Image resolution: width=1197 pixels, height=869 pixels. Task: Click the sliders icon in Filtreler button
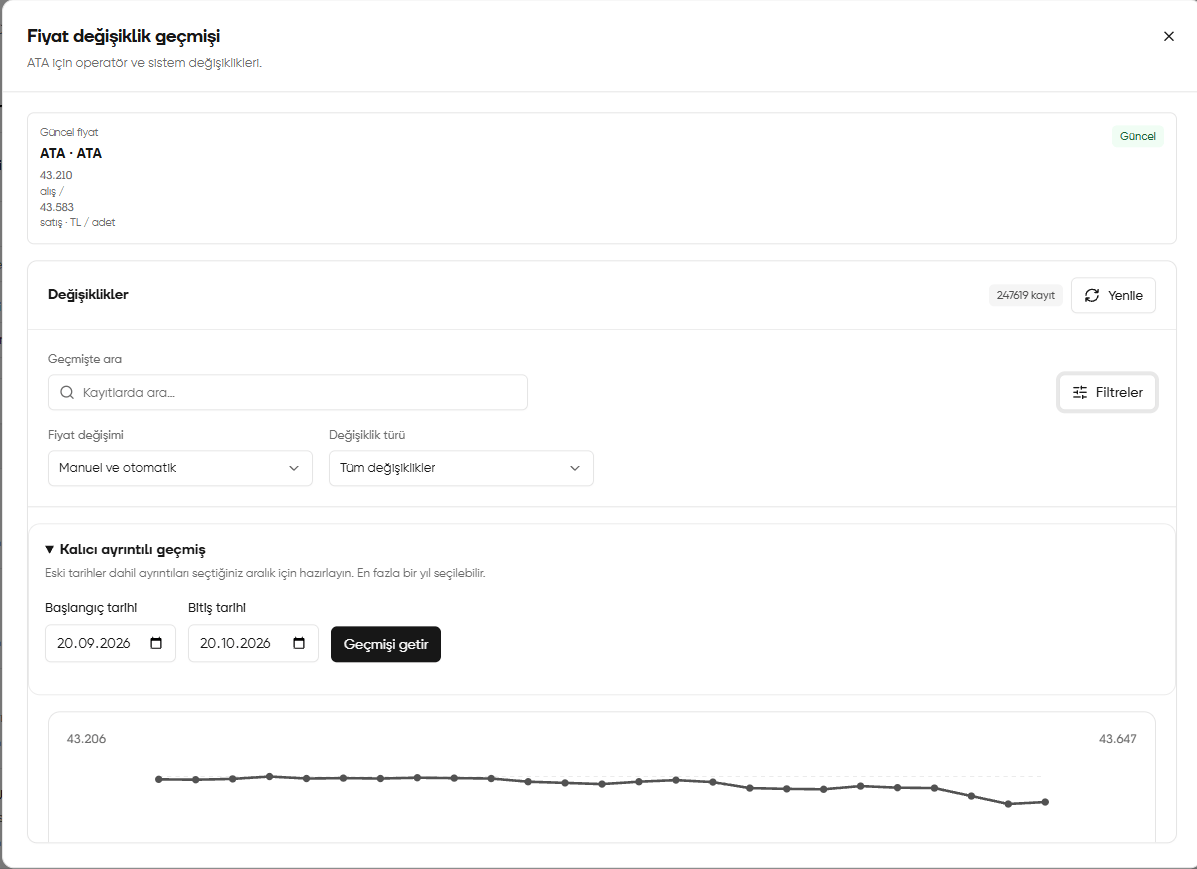click(x=1079, y=393)
